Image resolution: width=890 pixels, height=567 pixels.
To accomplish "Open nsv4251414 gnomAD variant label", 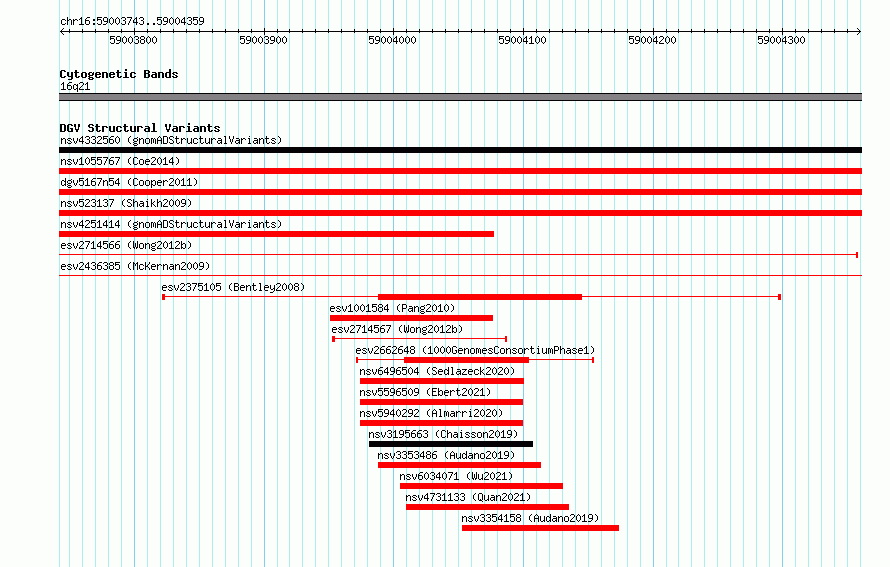I will pyautogui.click(x=171, y=224).
